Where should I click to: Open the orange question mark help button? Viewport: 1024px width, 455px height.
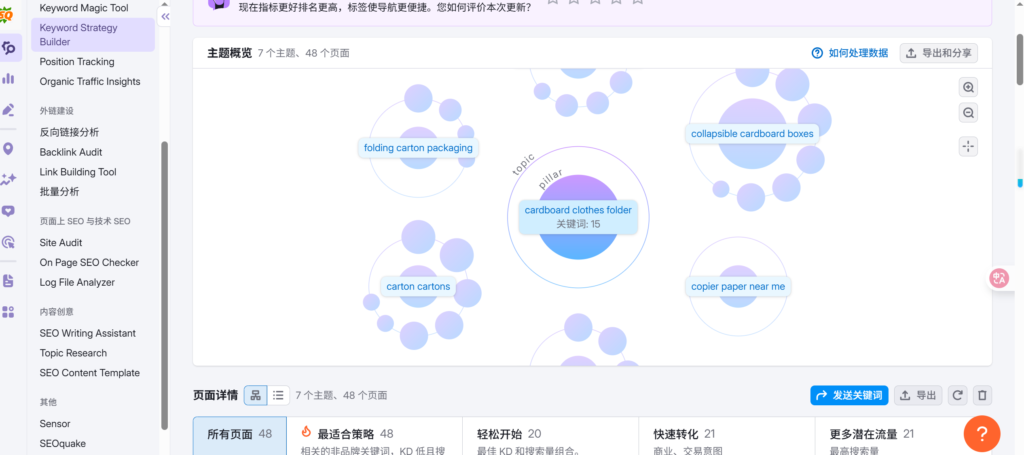982,433
